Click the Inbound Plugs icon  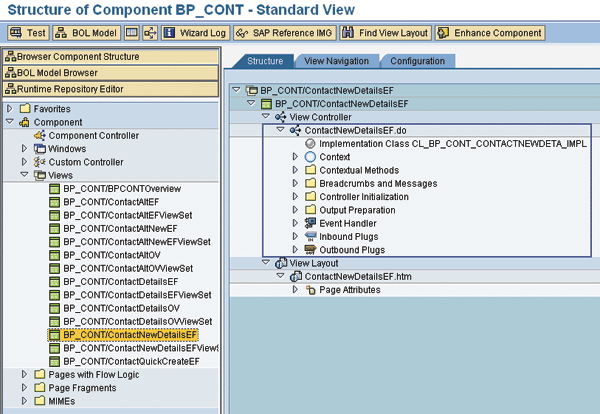coord(310,237)
